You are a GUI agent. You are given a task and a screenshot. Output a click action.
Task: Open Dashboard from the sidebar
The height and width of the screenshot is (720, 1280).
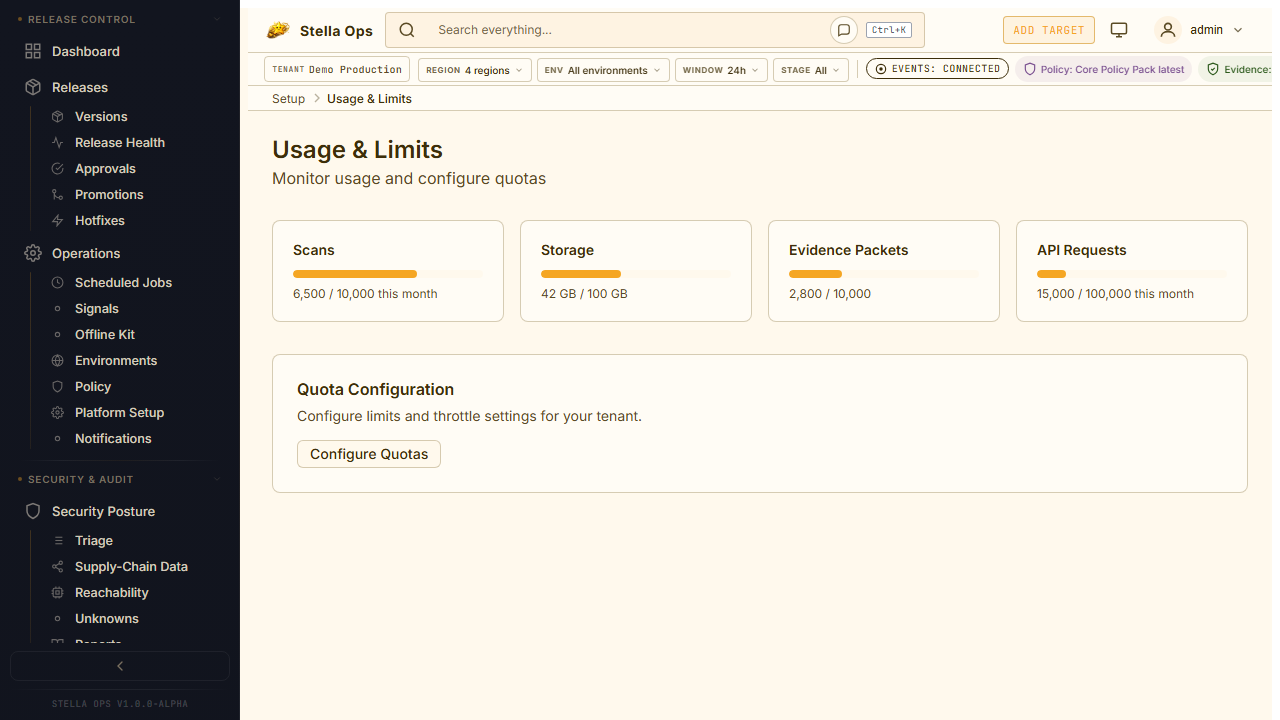[85, 51]
